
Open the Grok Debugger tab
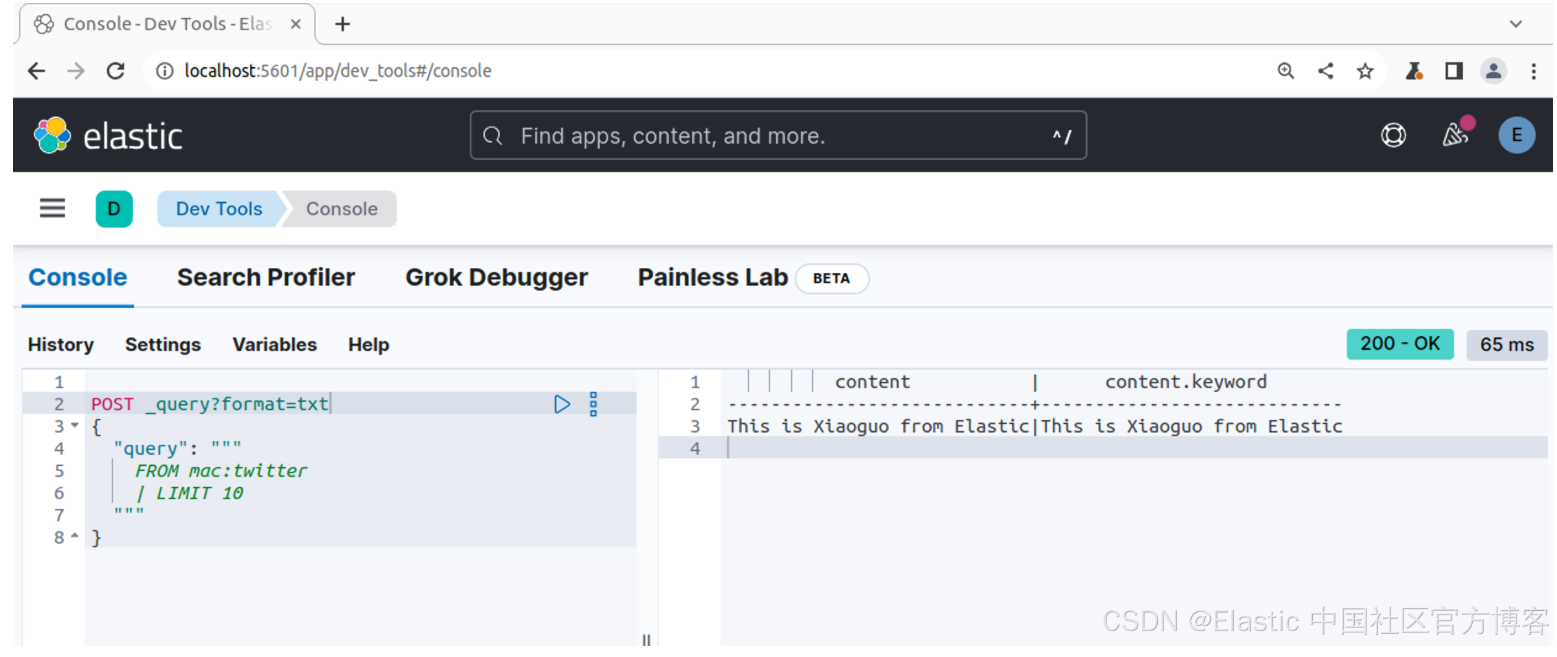click(496, 278)
